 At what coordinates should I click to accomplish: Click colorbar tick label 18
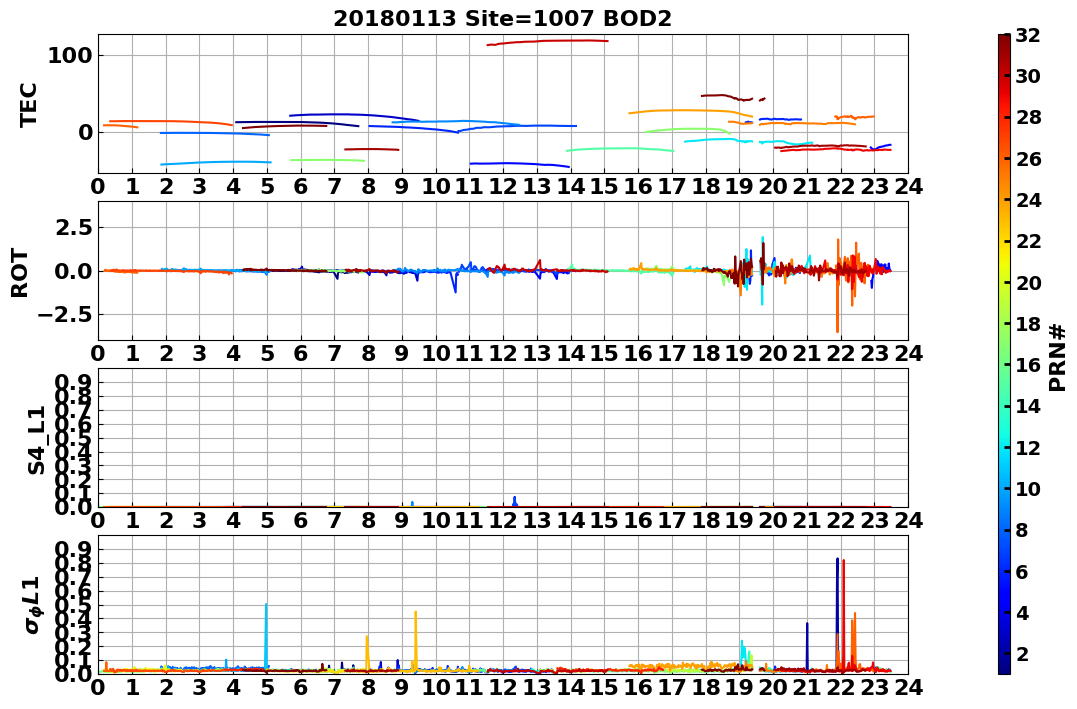(x=1028, y=324)
